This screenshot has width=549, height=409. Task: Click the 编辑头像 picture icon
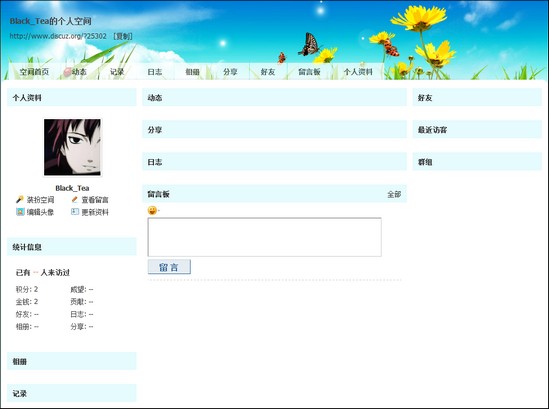click(x=20, y=212)
